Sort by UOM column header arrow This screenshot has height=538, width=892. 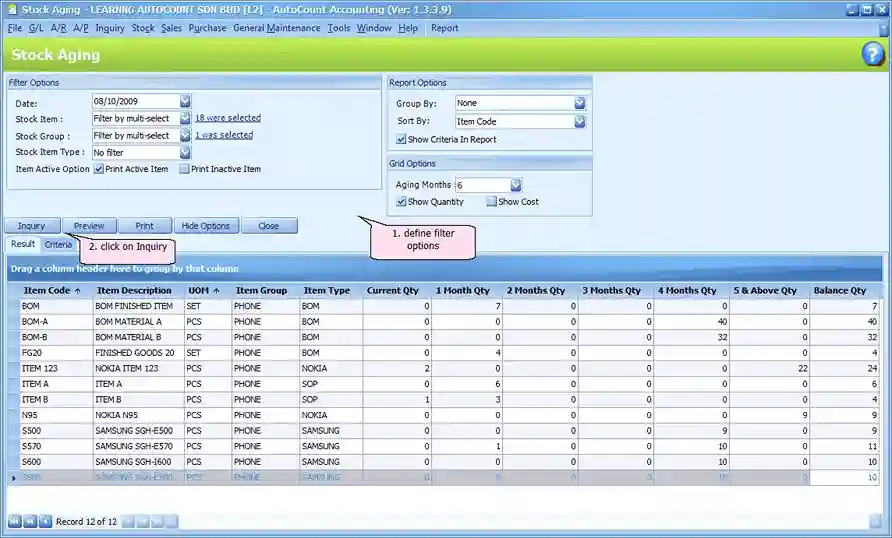coord(216,291)
